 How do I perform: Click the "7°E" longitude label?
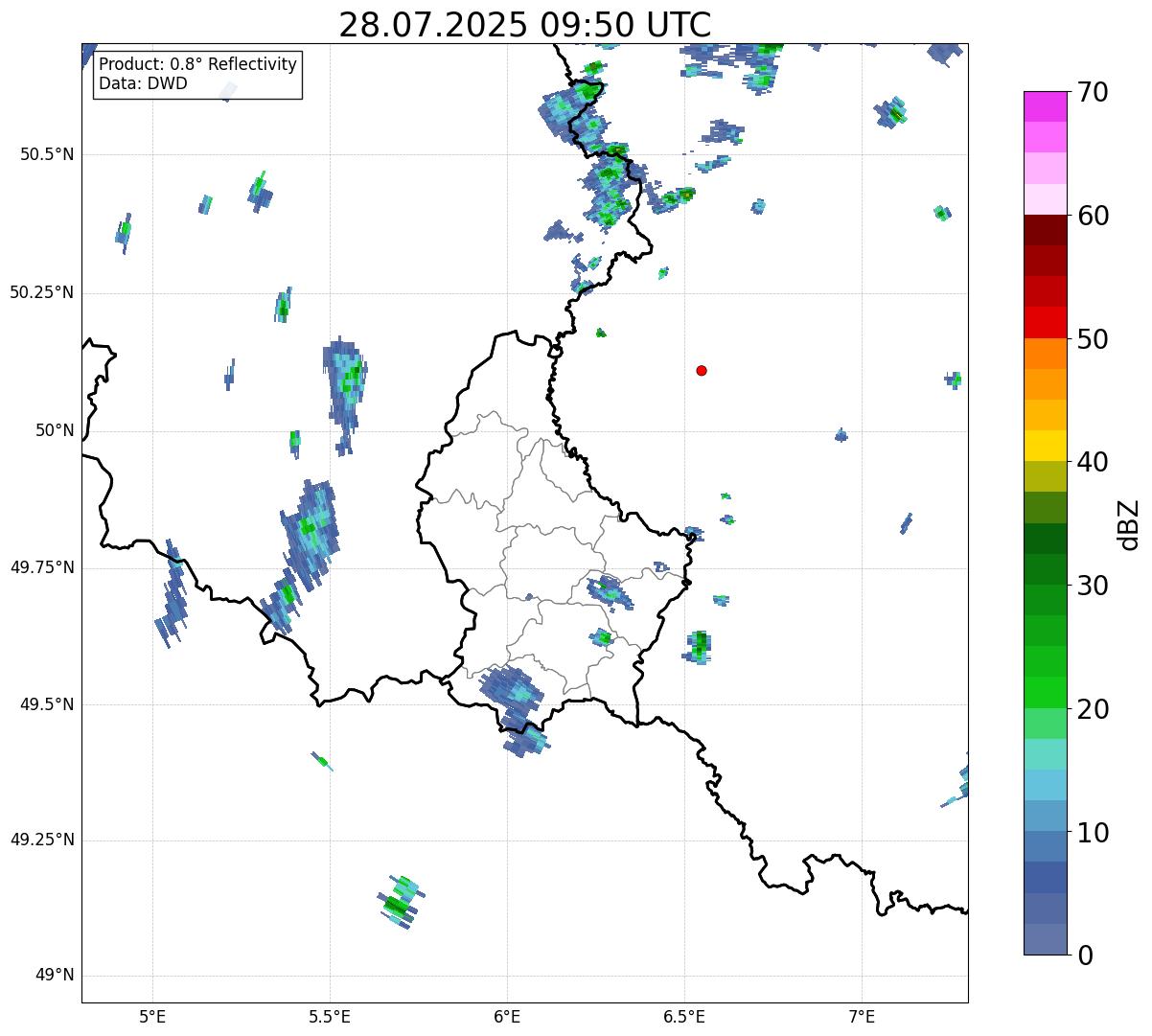863,1016
